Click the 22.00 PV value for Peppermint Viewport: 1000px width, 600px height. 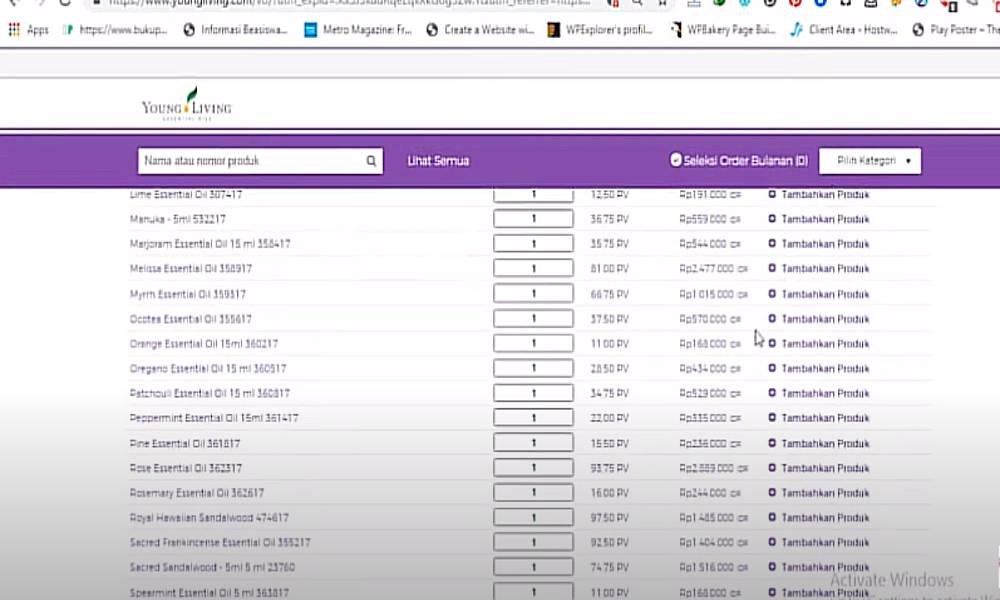609,418
